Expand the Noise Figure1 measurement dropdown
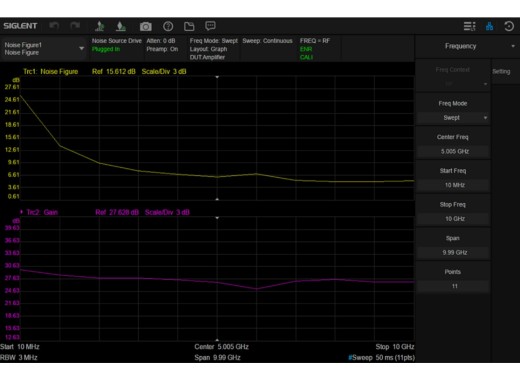Screen dimensions: 520x380 (x=44, y=49)
